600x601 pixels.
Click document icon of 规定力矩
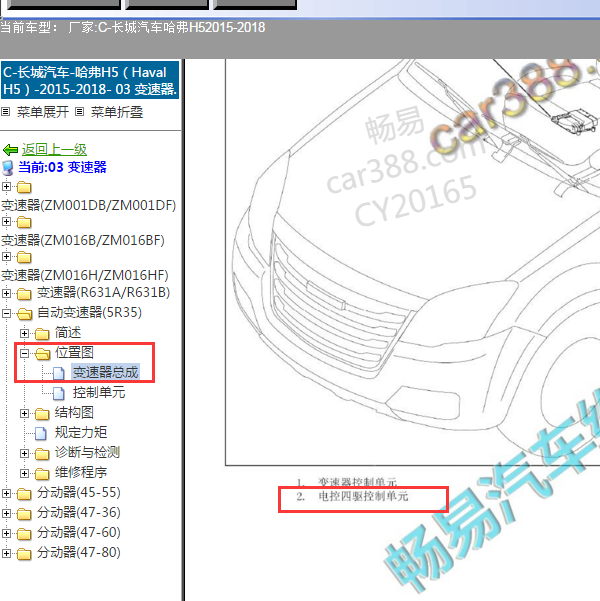pos(41,433)
